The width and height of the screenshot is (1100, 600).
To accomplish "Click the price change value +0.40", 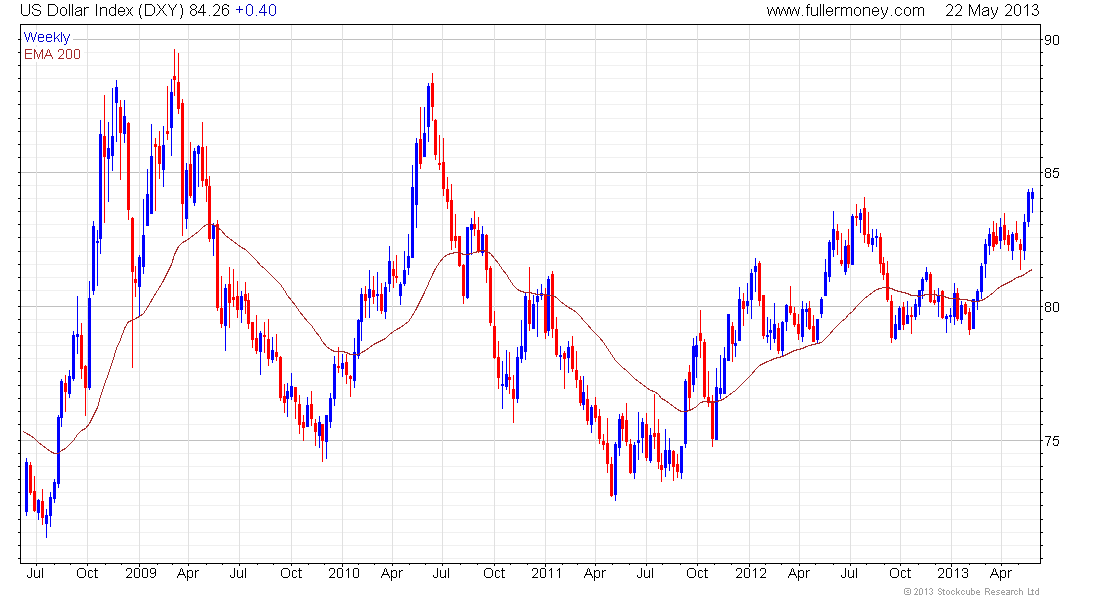I will click(255, 11).
